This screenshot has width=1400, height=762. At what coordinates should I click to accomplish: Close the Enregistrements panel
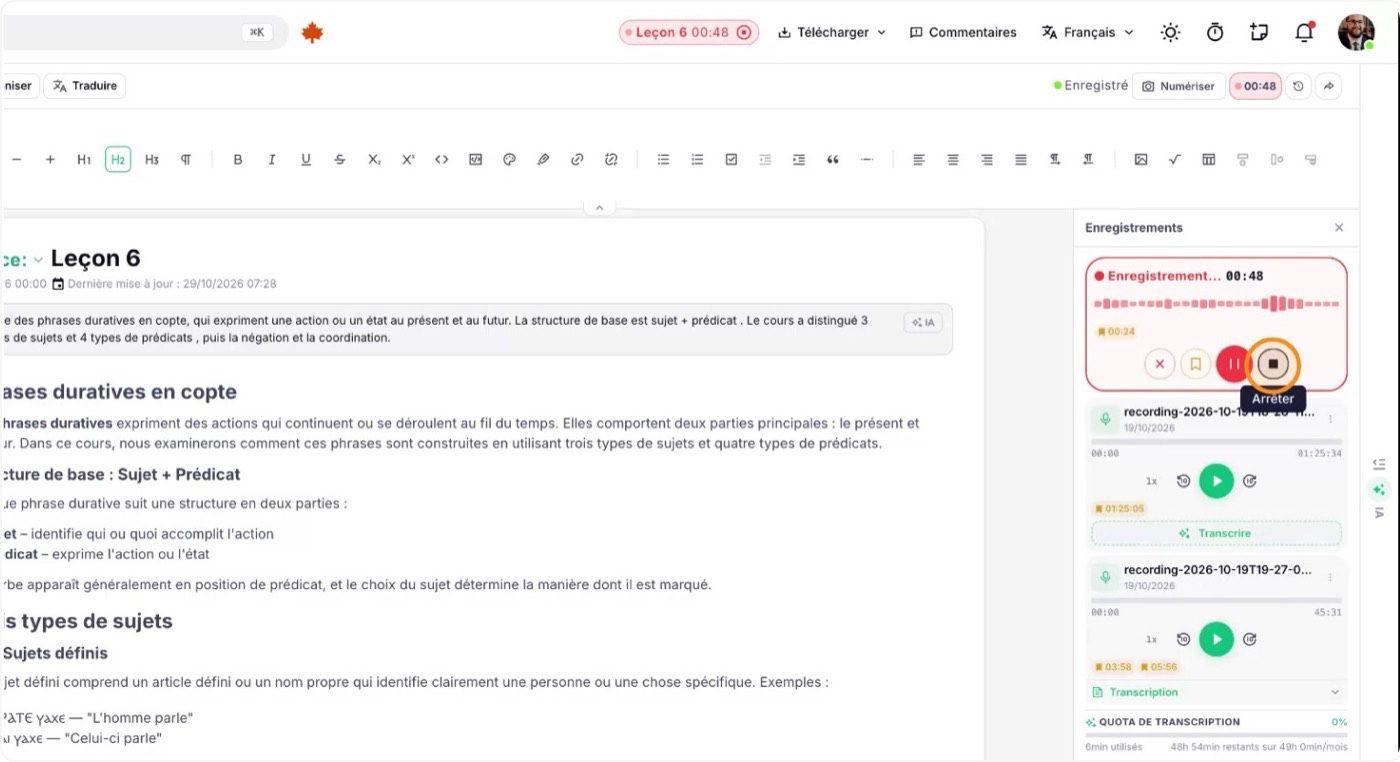pos(1339,228)
